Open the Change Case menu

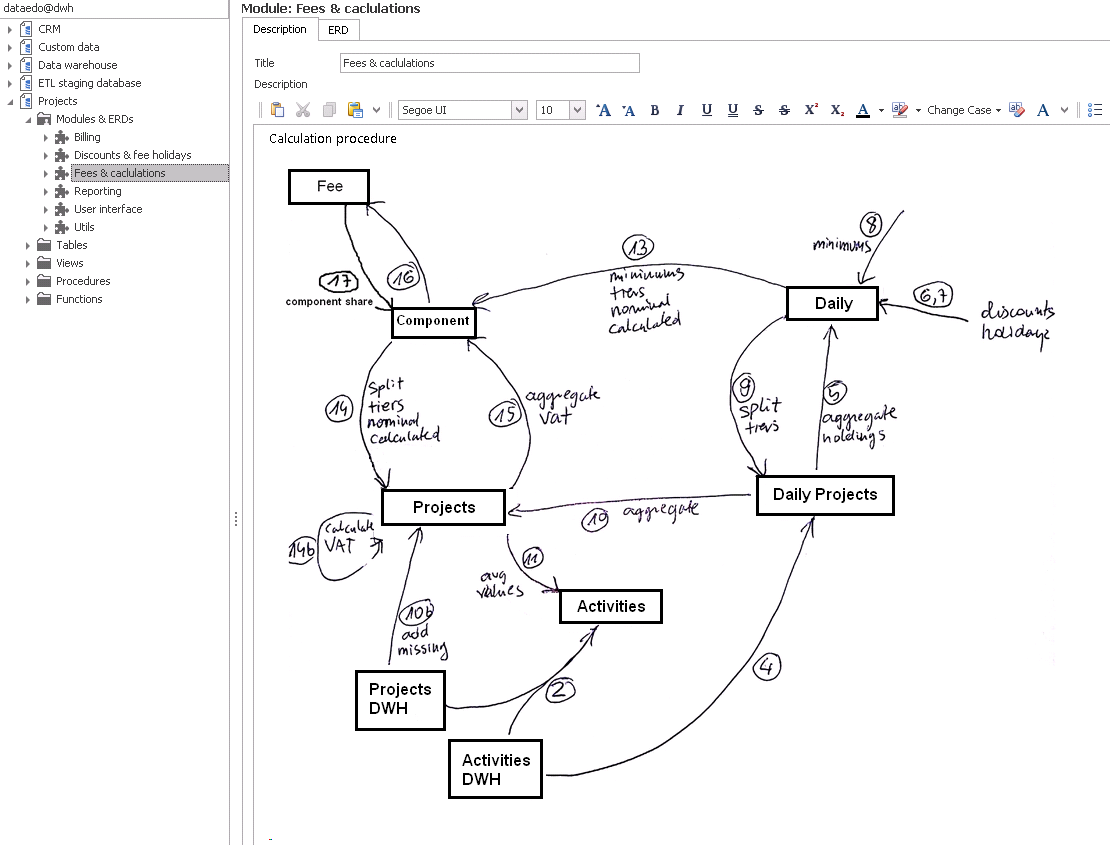tap(963, 110)
